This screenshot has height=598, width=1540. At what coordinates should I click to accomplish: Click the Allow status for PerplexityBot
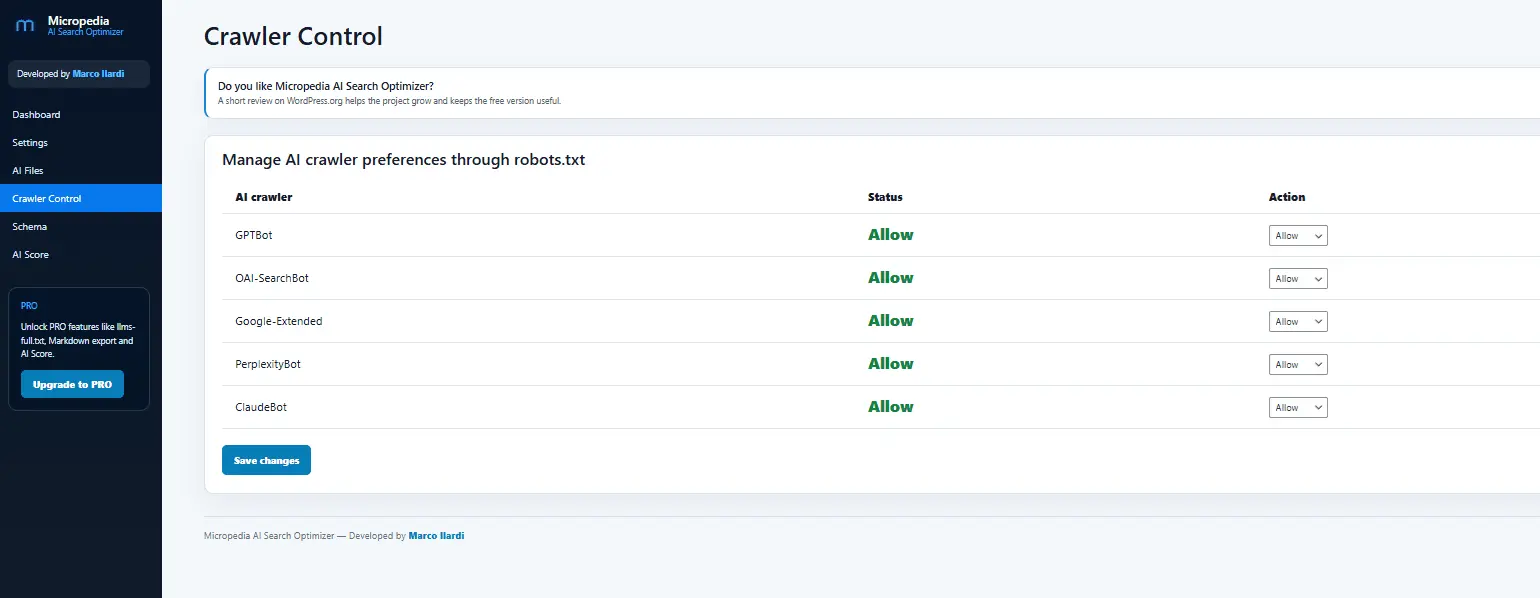pyautogui.click(x=891, y=364)
